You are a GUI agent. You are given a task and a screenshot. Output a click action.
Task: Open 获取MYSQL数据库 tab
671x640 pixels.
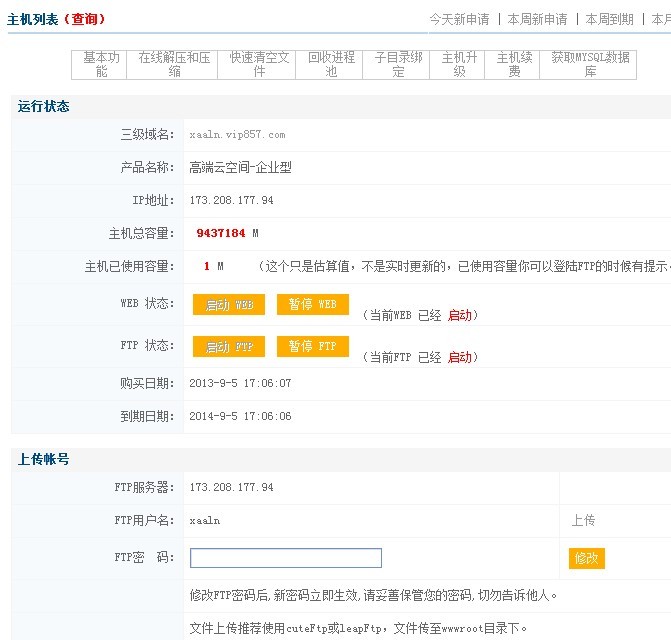click(591, 64)
